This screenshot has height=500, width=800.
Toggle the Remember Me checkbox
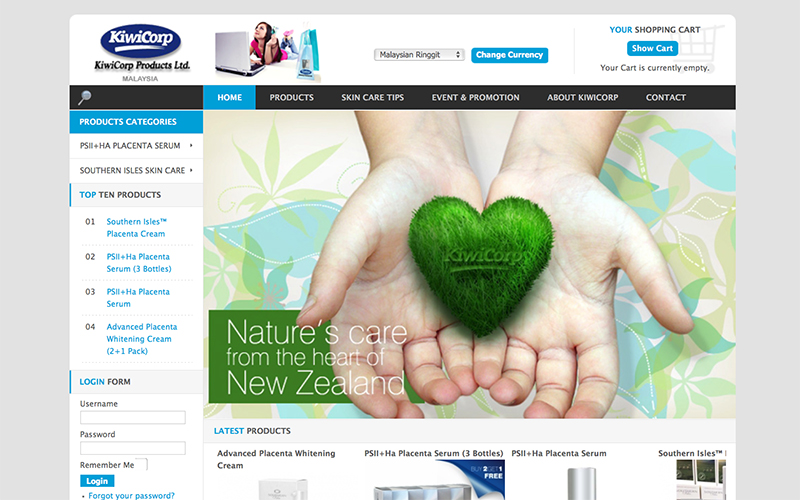click(142, 465)
